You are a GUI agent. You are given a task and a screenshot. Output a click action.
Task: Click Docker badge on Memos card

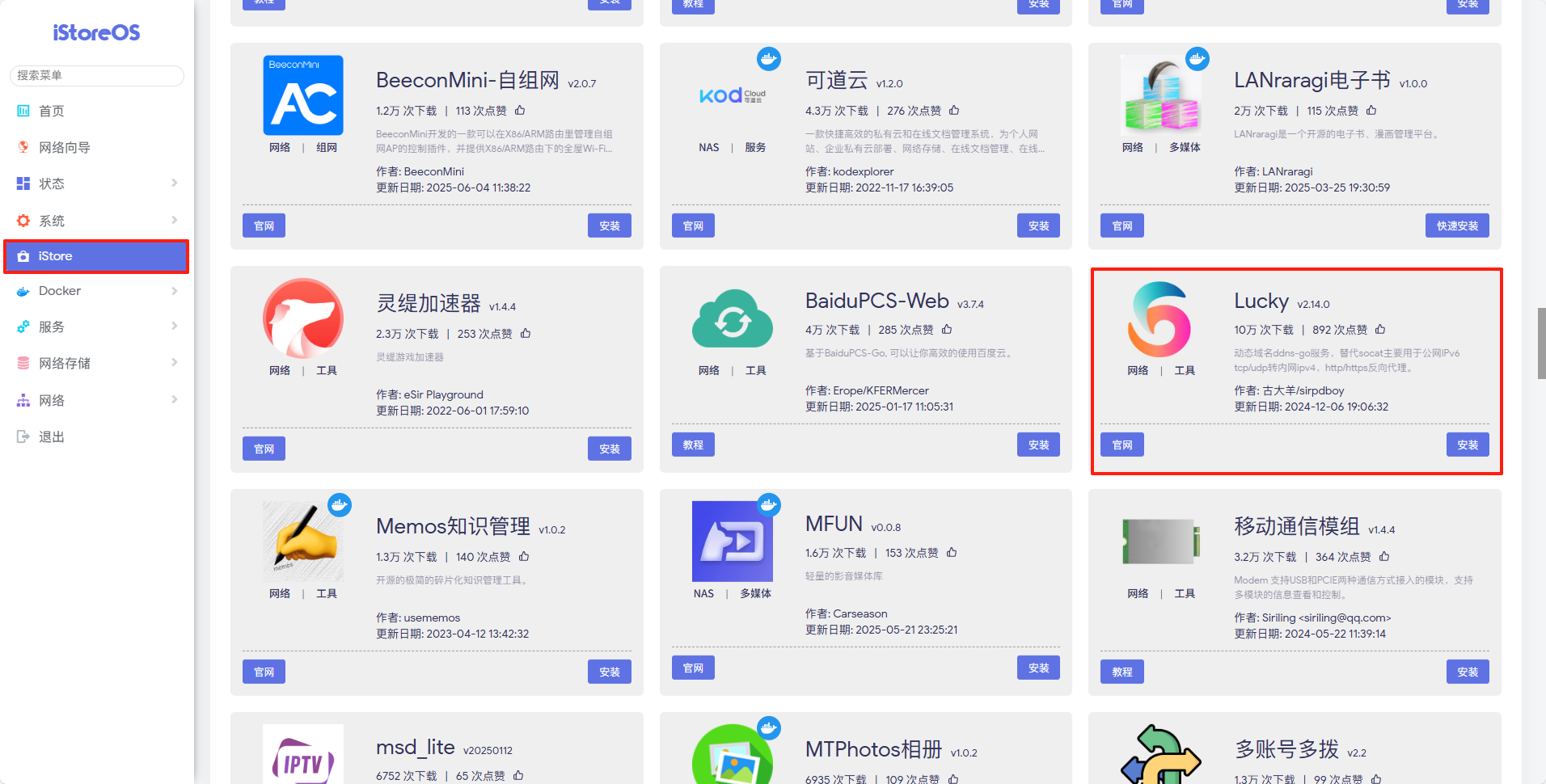pos(340,505)
